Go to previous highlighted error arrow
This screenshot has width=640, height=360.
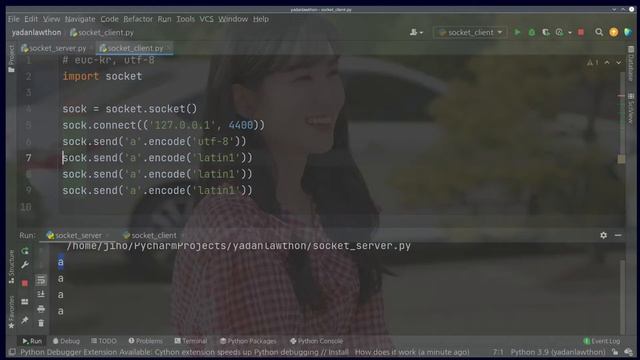tap(607, 62)
